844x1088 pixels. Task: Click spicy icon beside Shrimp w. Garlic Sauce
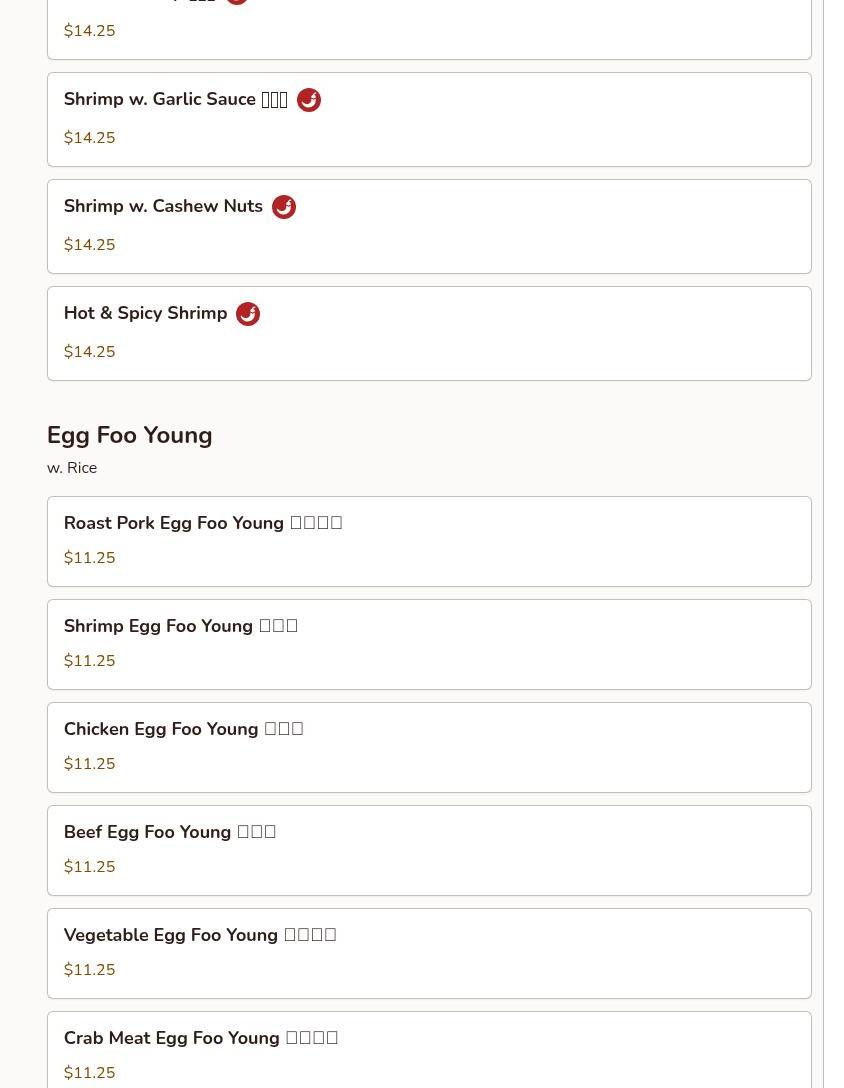pos(308,100)
